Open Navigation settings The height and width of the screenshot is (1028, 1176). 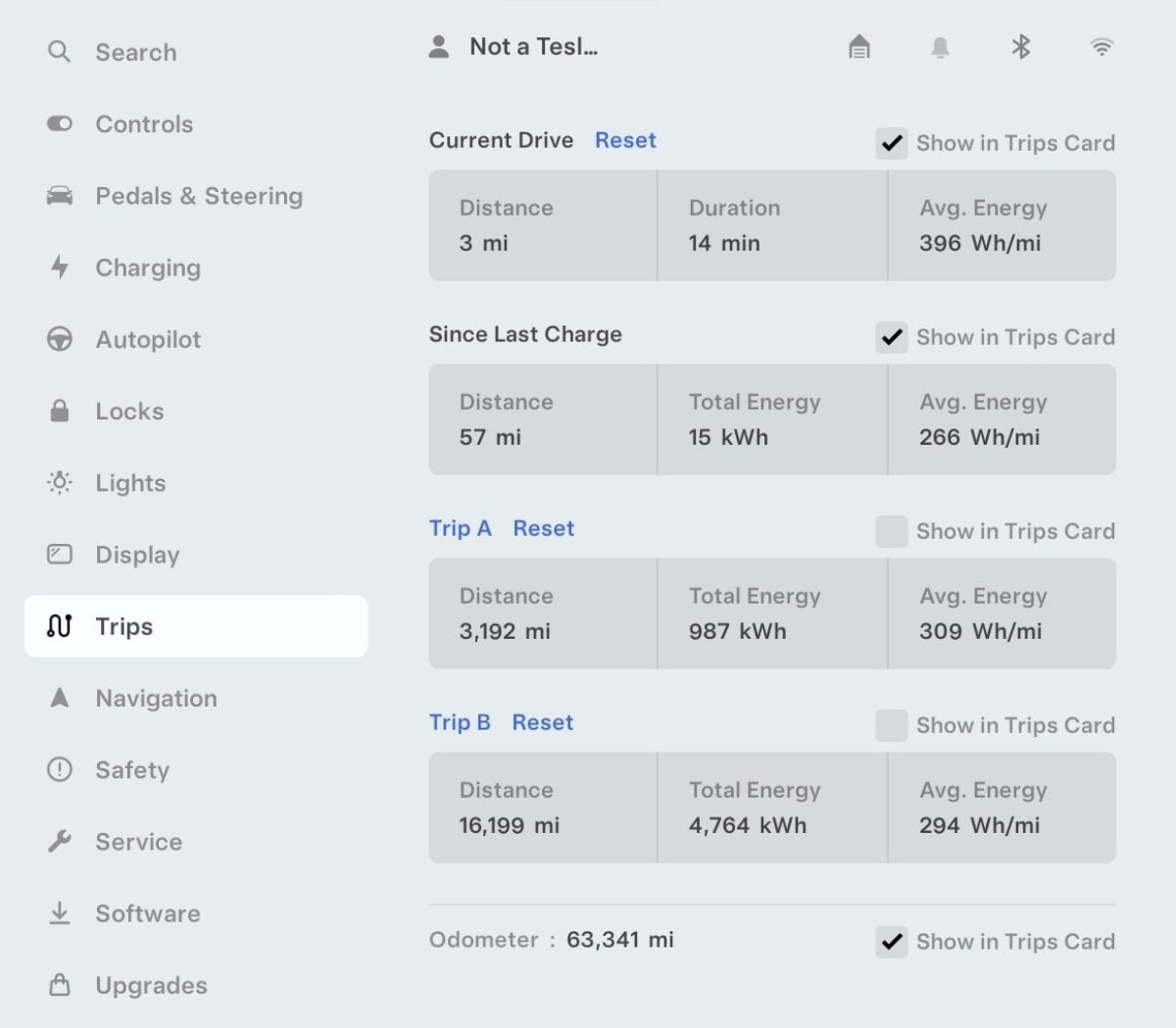[196, 697]
